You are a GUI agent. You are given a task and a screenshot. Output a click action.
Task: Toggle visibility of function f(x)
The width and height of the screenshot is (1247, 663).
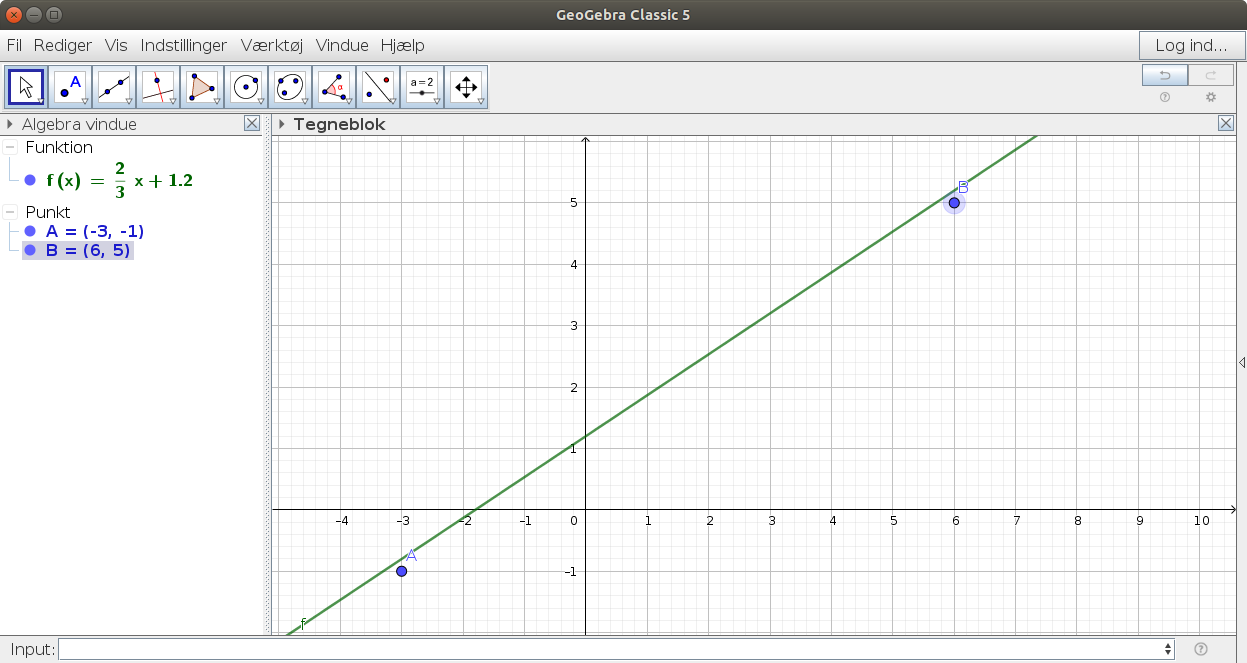coord(30,180)
